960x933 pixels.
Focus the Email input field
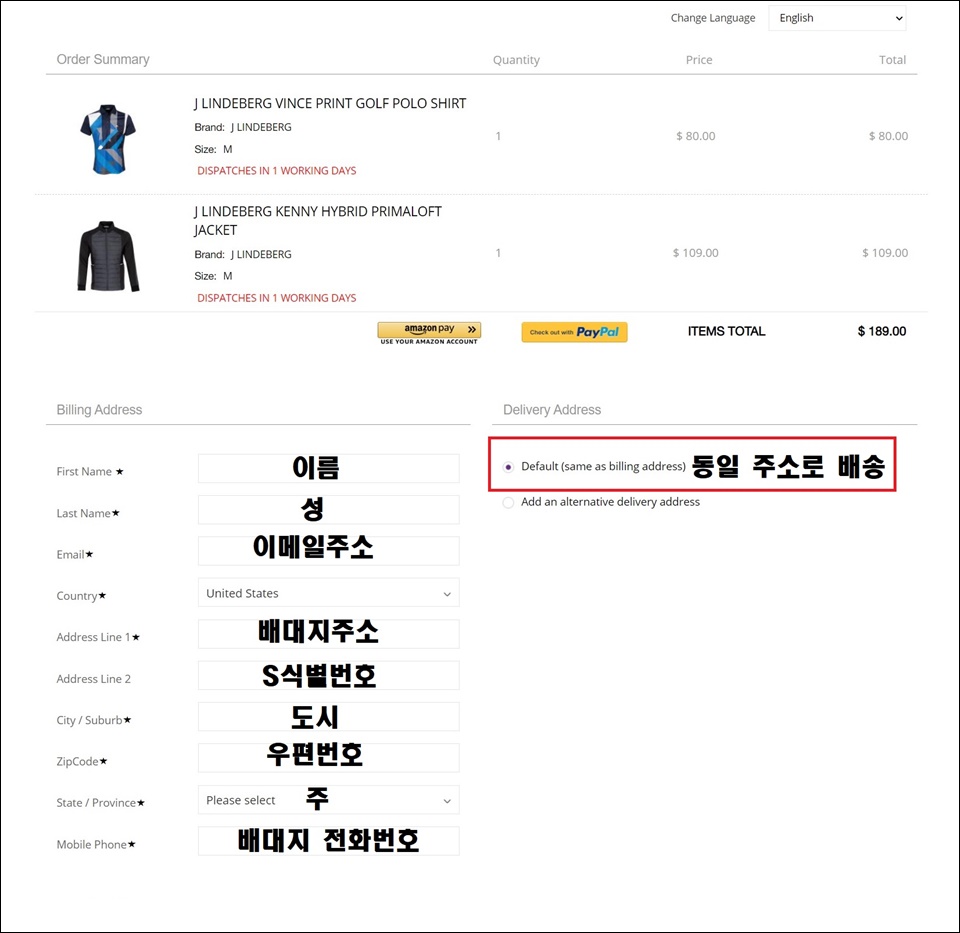point(329,551)
